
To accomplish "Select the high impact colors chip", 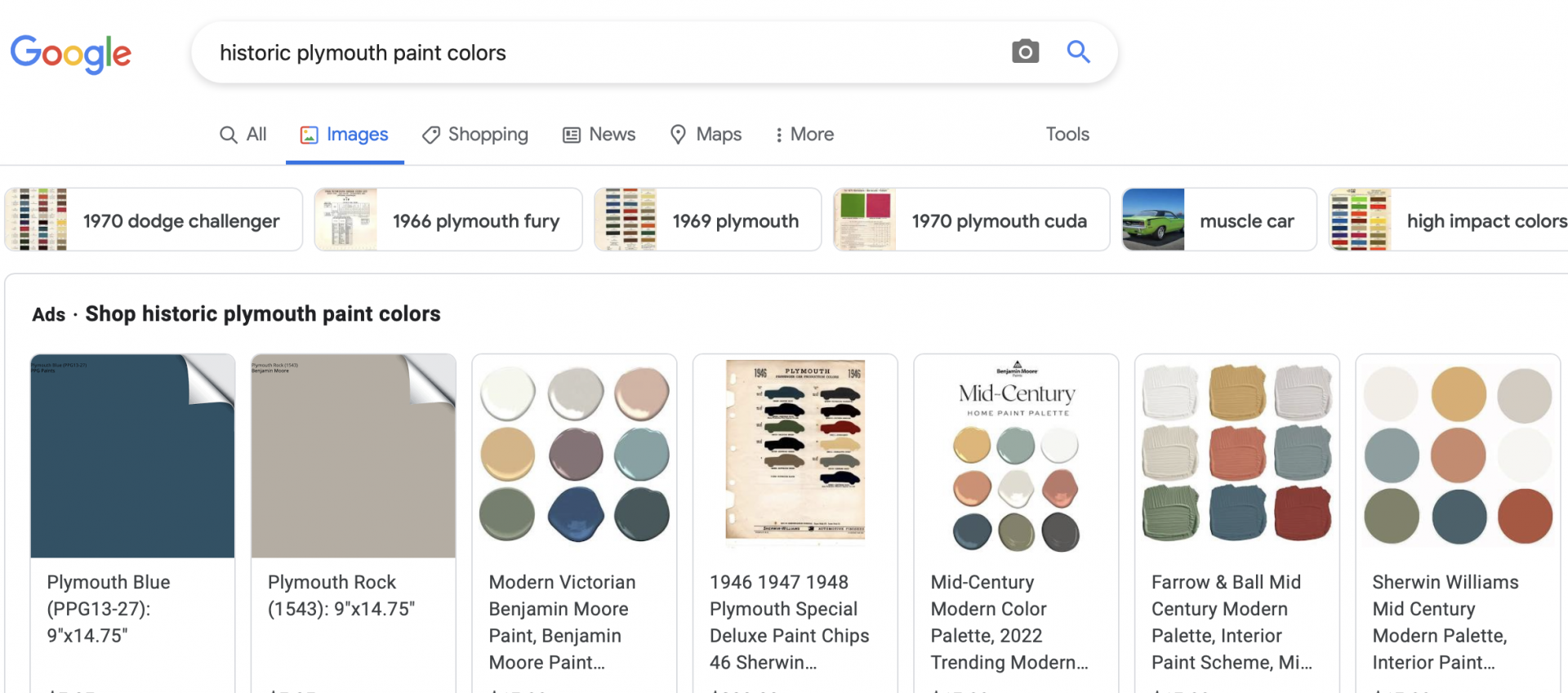I will [1449, 220].
